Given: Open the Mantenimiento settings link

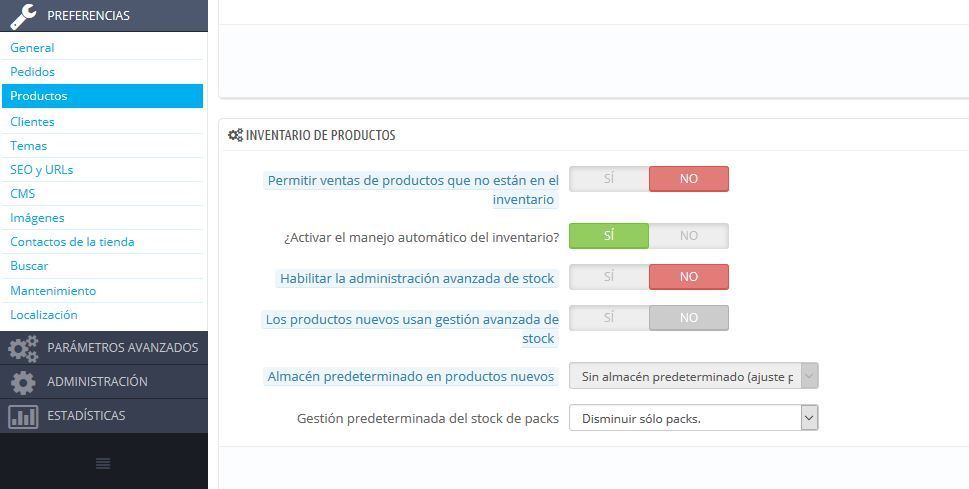Looking at the screenshot, I should 53,291.
